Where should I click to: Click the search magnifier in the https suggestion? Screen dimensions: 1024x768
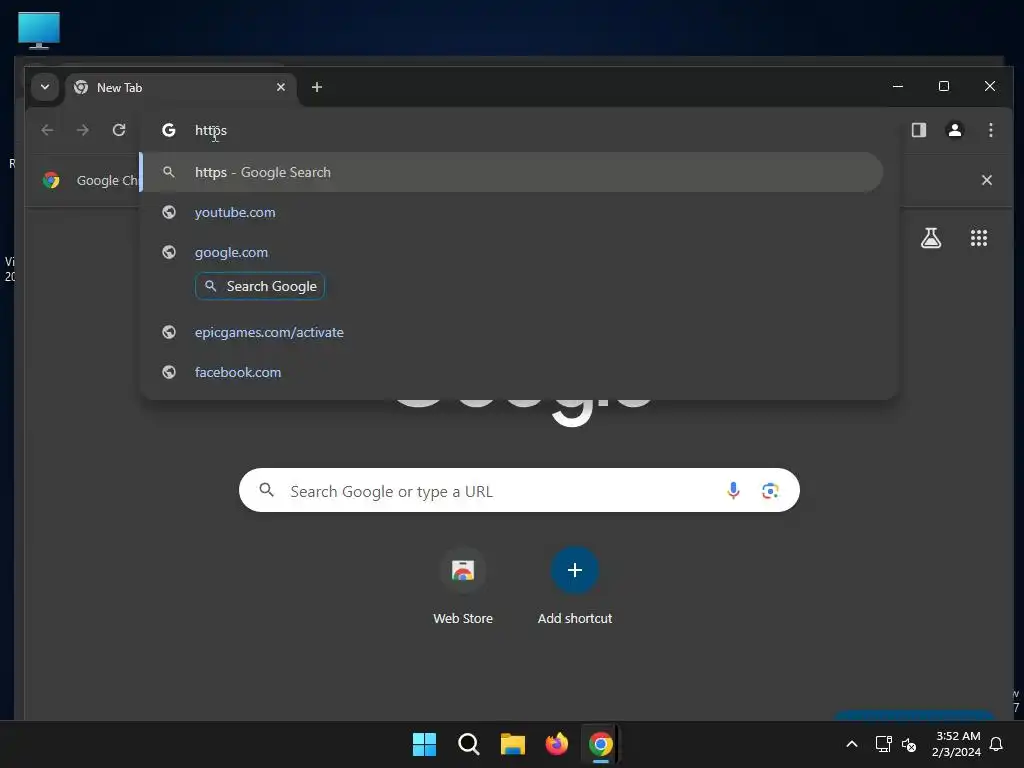pos(168,172)
